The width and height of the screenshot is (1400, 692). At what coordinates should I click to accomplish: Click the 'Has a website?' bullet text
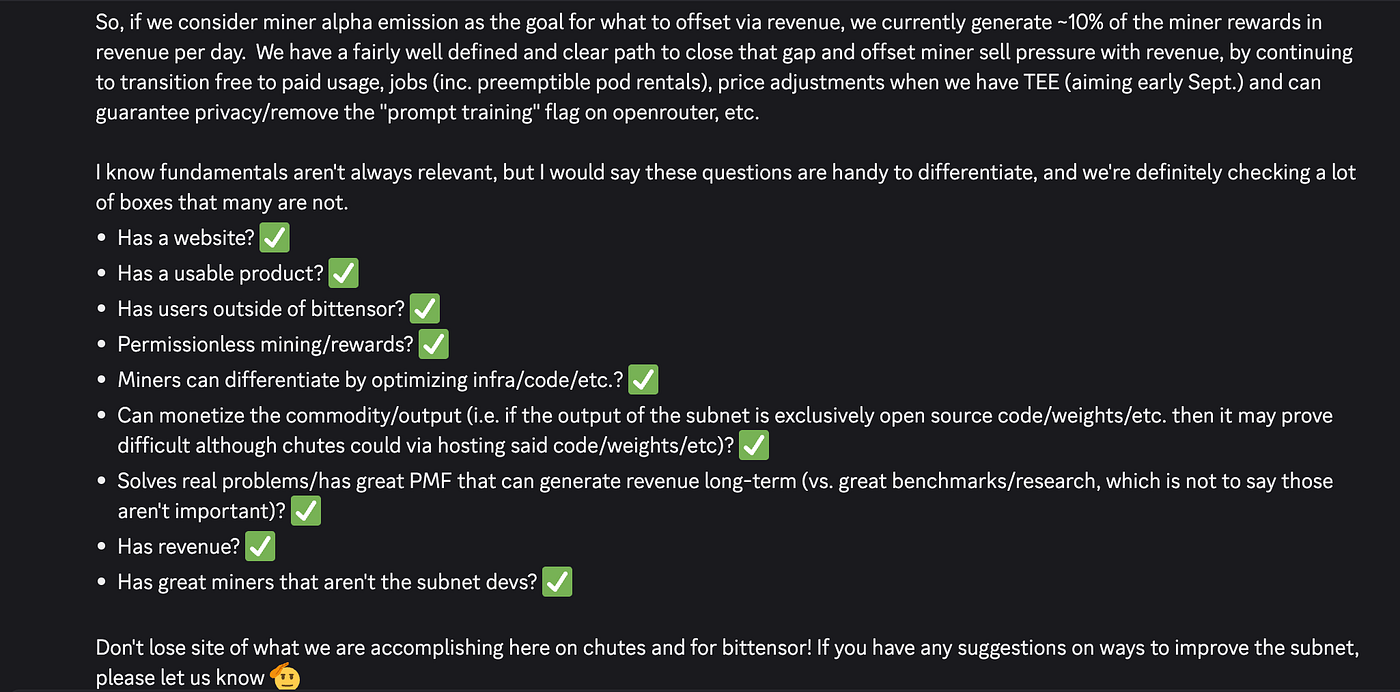tap(186, 239)
